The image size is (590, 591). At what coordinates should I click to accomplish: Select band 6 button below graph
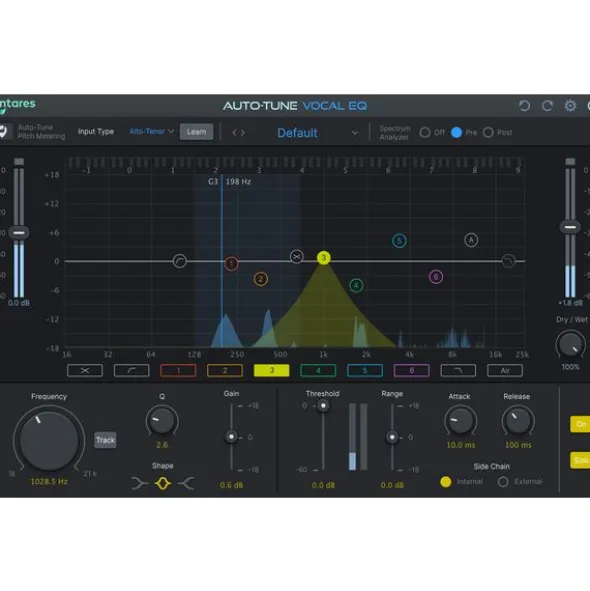point(411,371)
